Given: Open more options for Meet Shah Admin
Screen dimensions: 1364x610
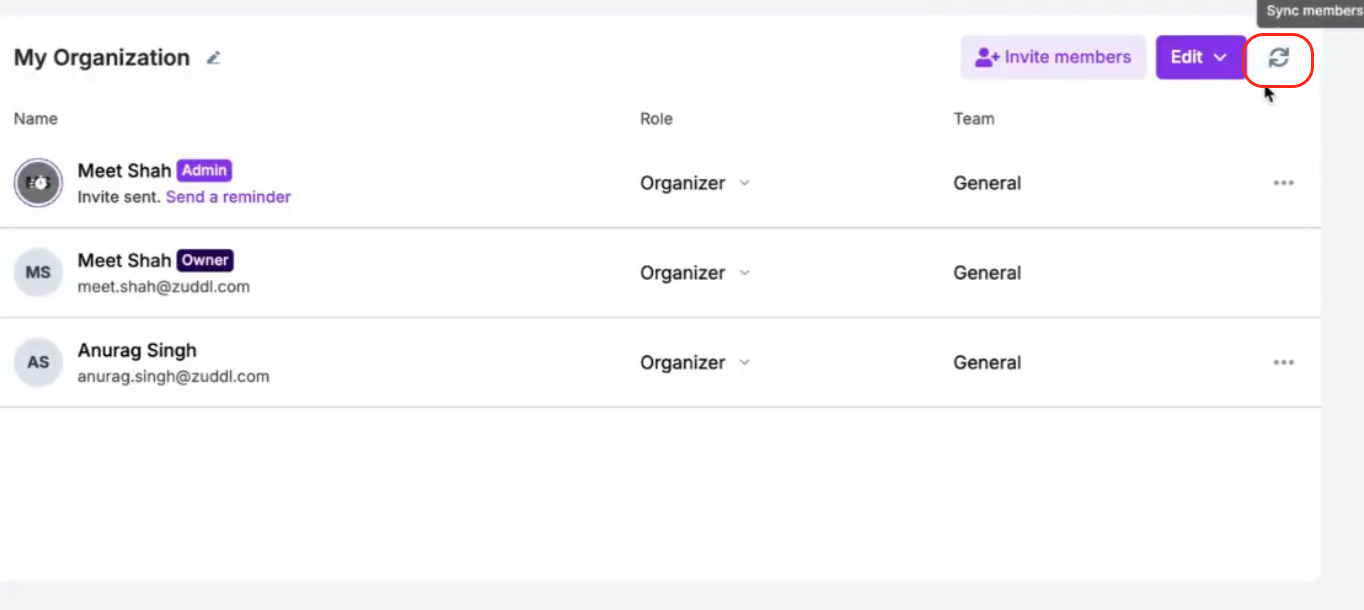Looking at the screenshot, I should click(1283, 183).
